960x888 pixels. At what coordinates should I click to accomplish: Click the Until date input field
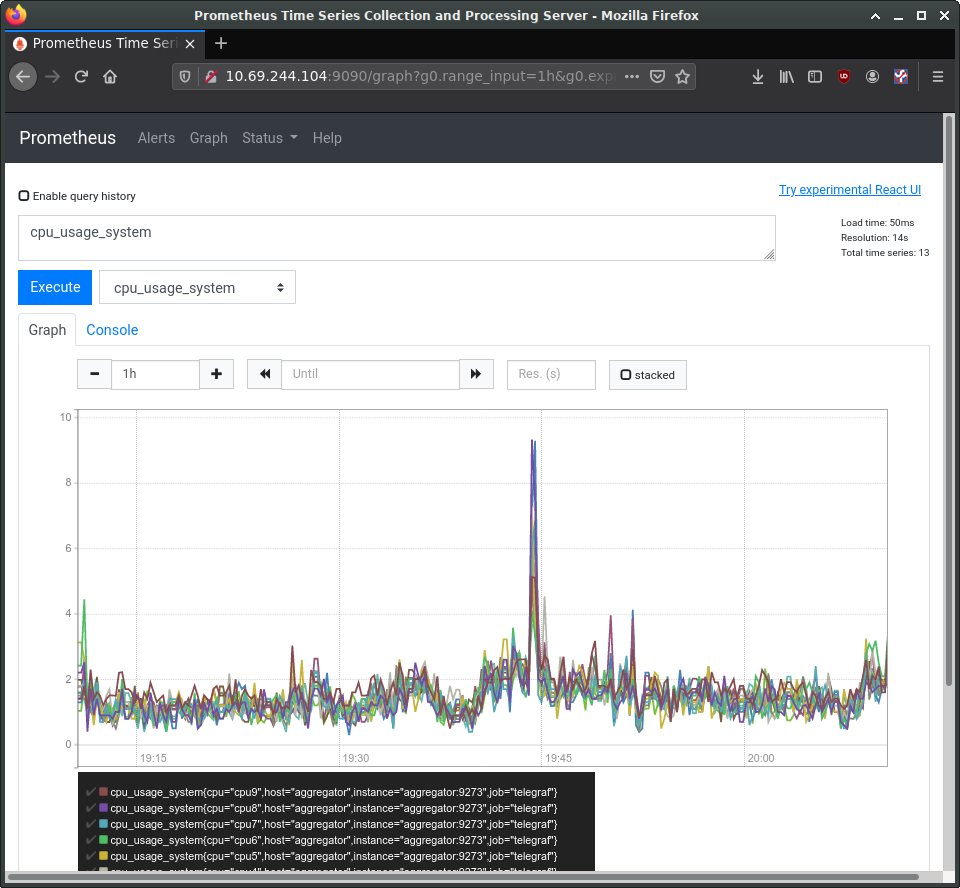point(370,374)
